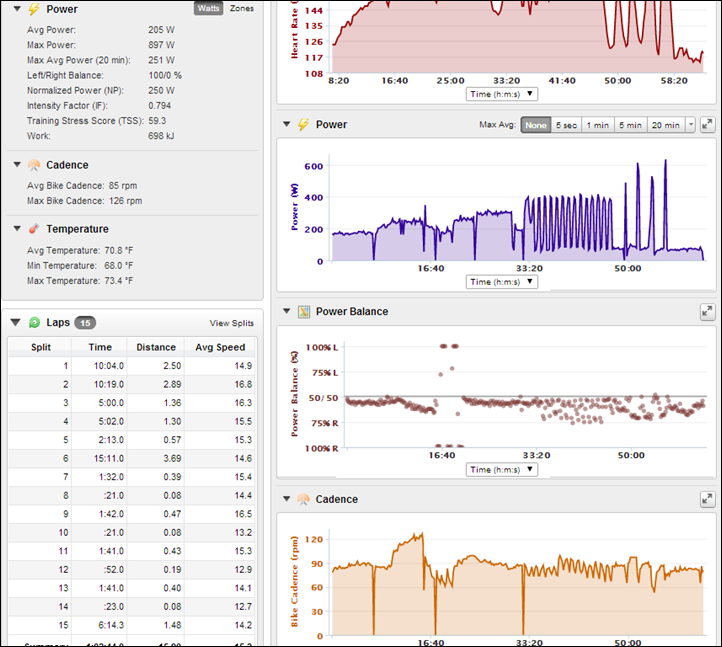Viewport: 722px width, 647px height.
Task: Open Time axis dropdown under Power Balance chart
Action: (x=502, y=470)
